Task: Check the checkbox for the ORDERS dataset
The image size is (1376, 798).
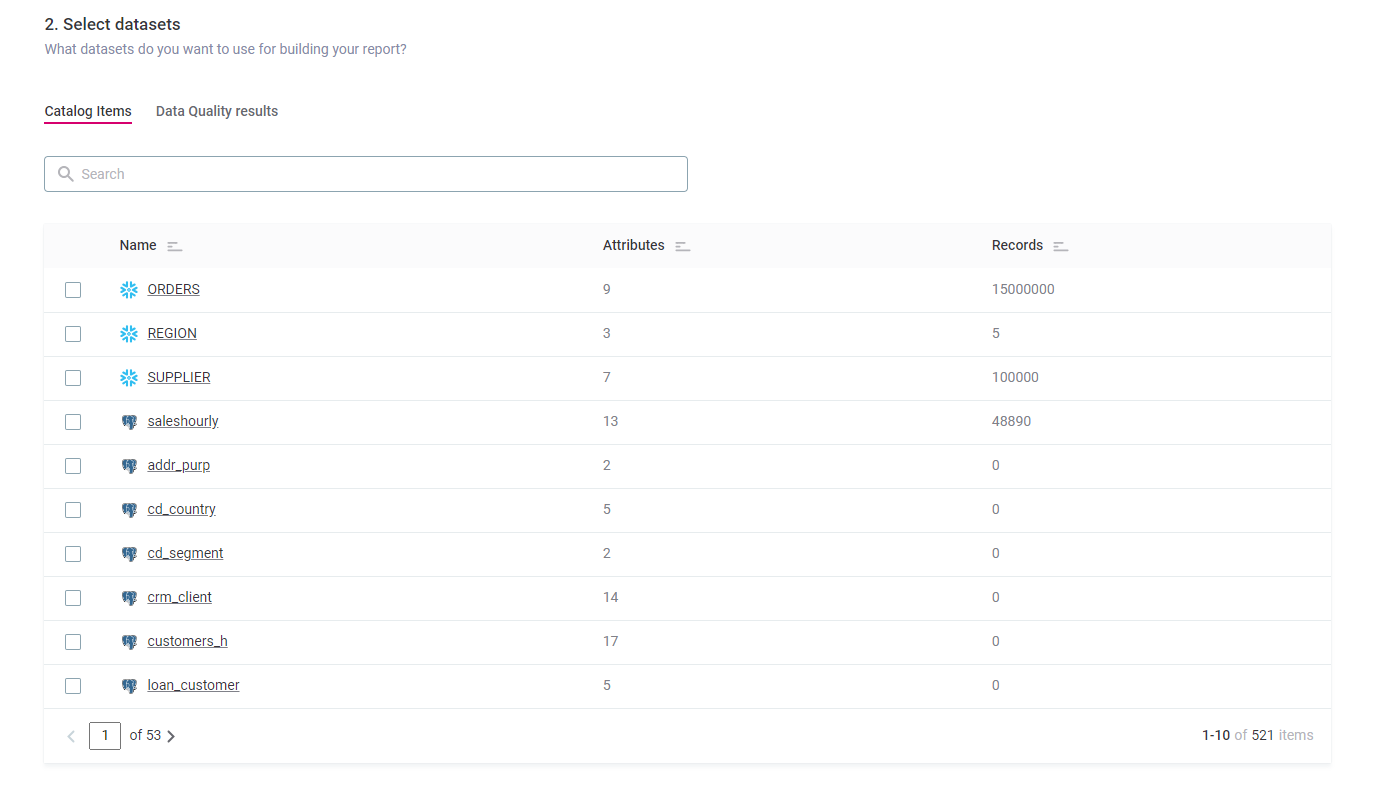Action: pyautogui.click(x=72, y=289)
